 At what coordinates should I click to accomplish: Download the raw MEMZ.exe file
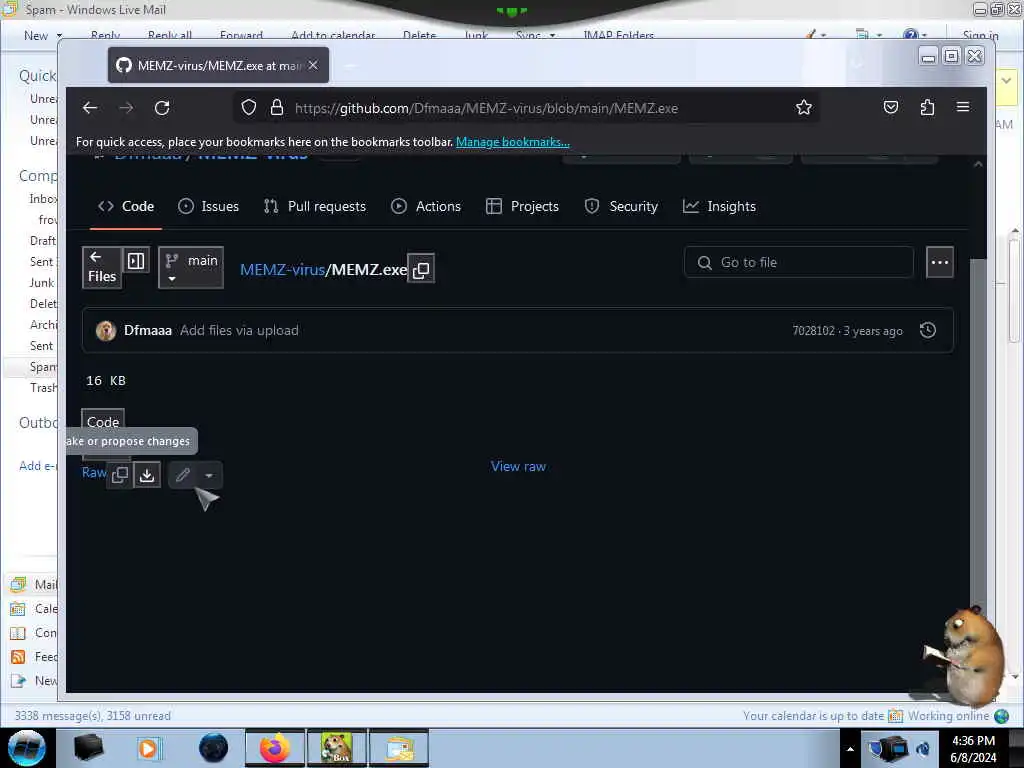click(x=147, y=475)
